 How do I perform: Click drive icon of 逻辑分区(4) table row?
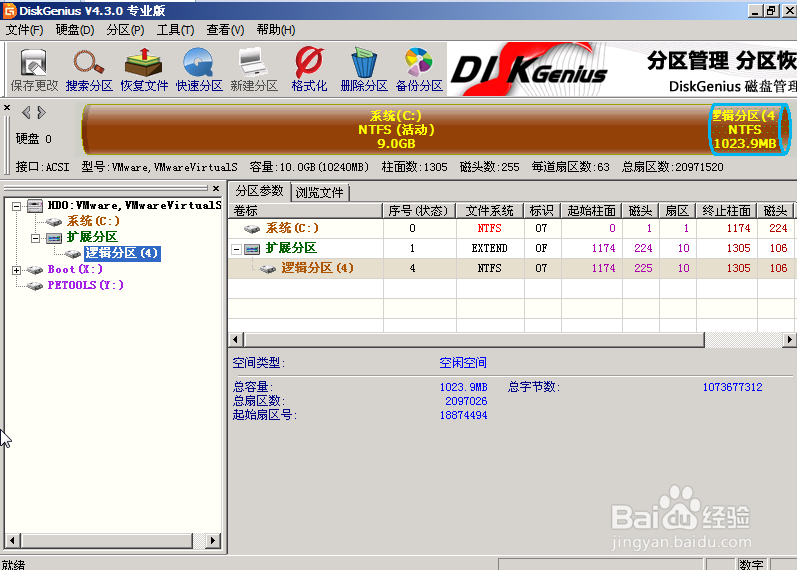pos(267,268)
